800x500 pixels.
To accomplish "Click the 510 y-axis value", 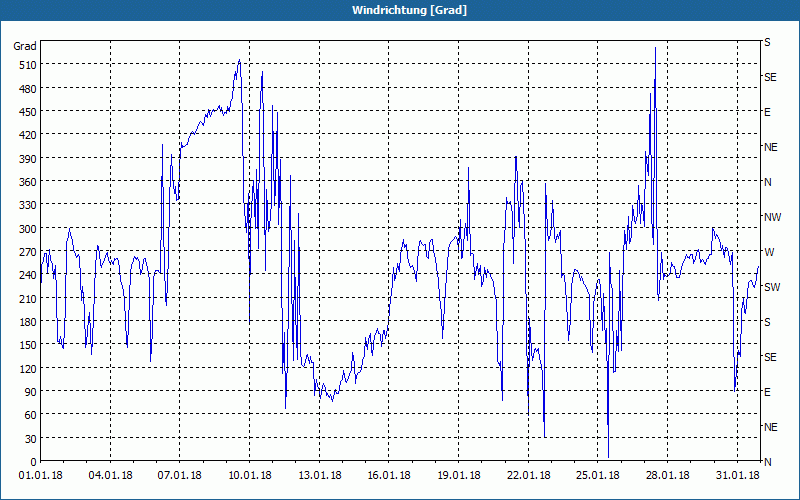I will point(28,65).
